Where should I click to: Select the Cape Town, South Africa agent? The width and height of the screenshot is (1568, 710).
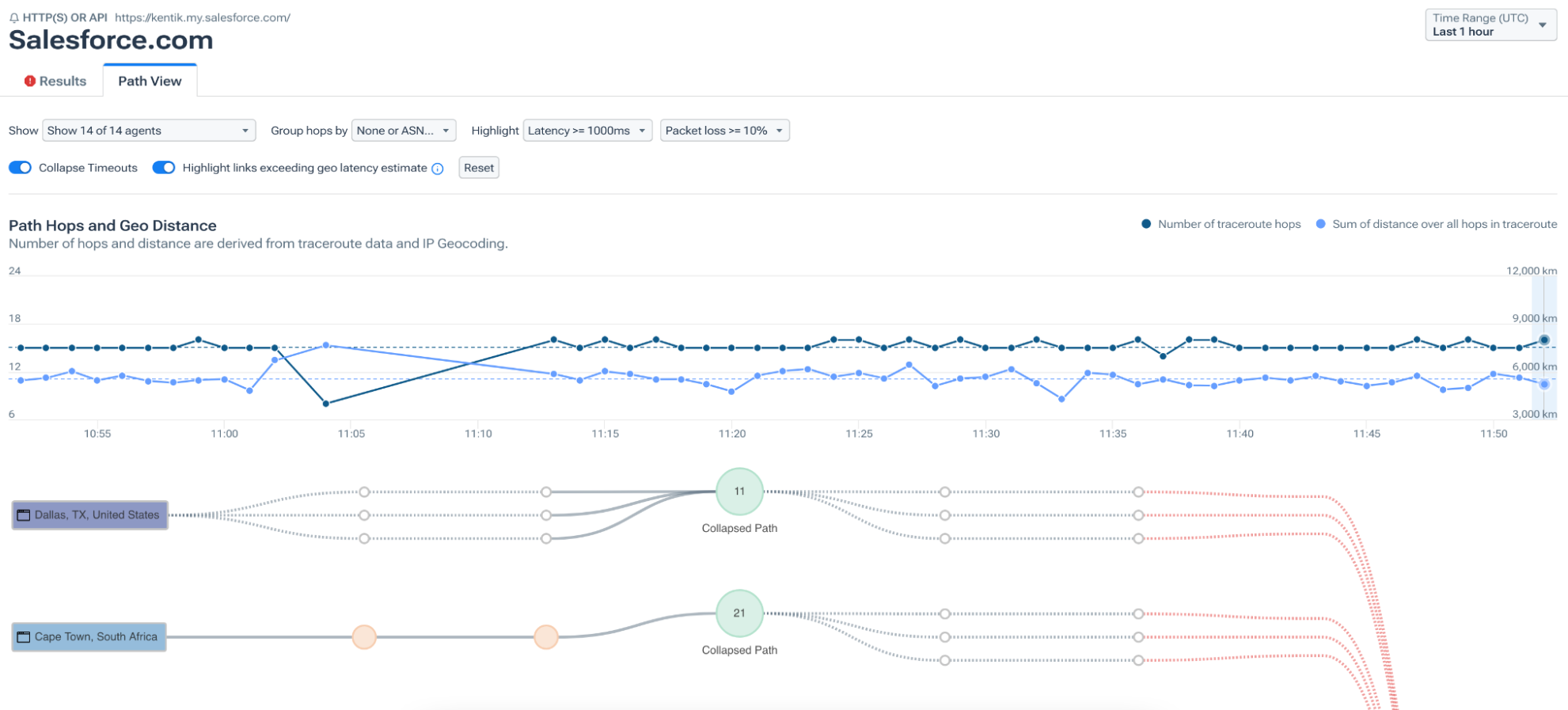[89, 637]
